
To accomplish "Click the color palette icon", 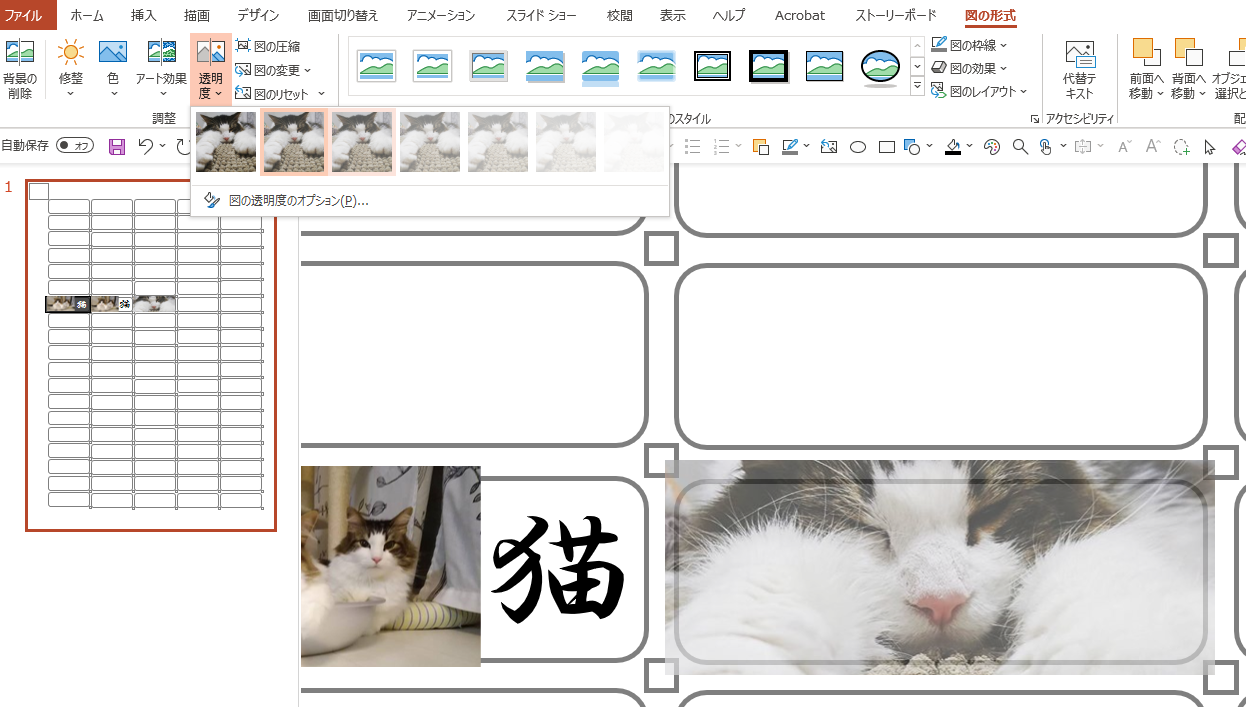I will click(x=991, y=147).
